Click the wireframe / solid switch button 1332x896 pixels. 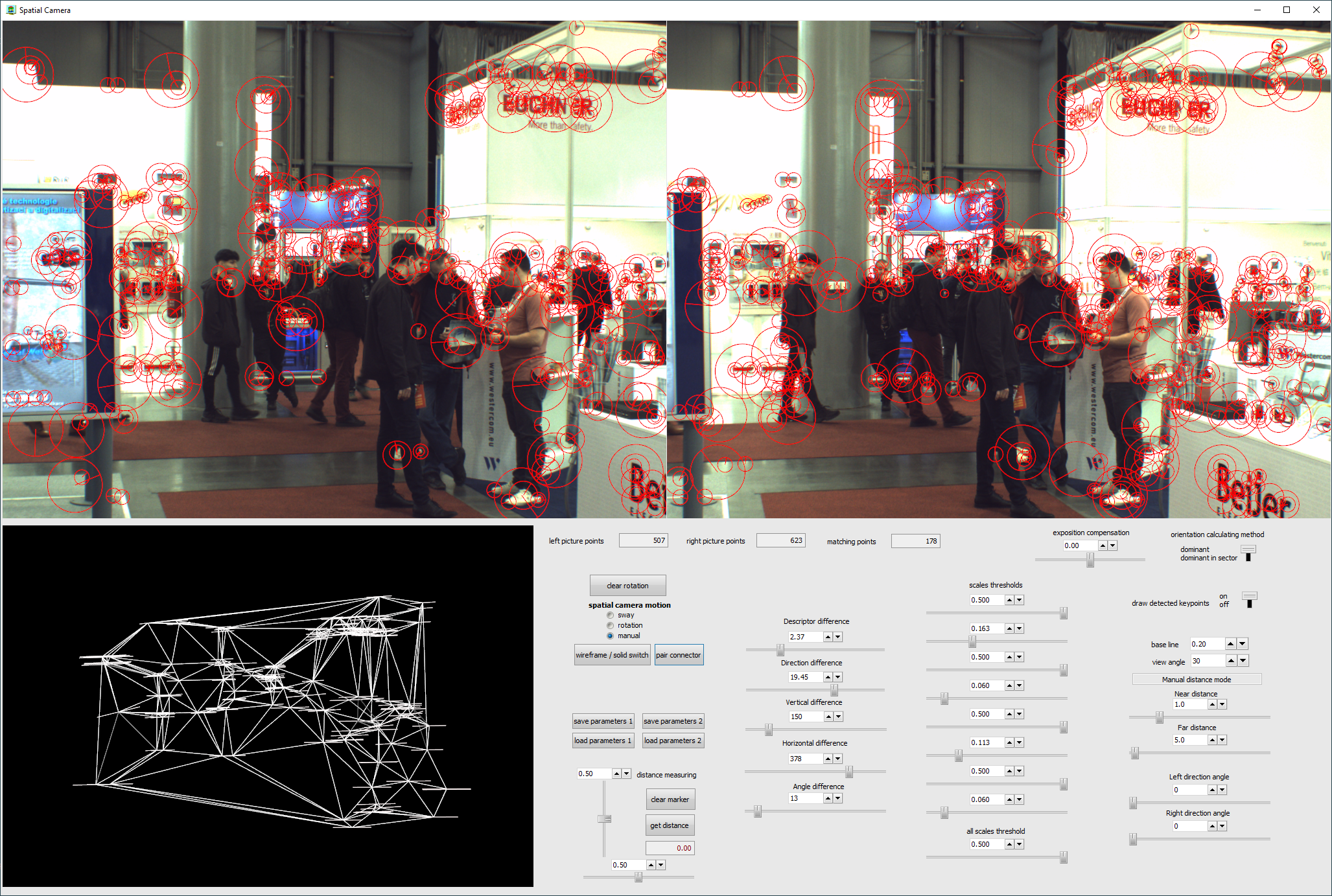coord(612,656)
